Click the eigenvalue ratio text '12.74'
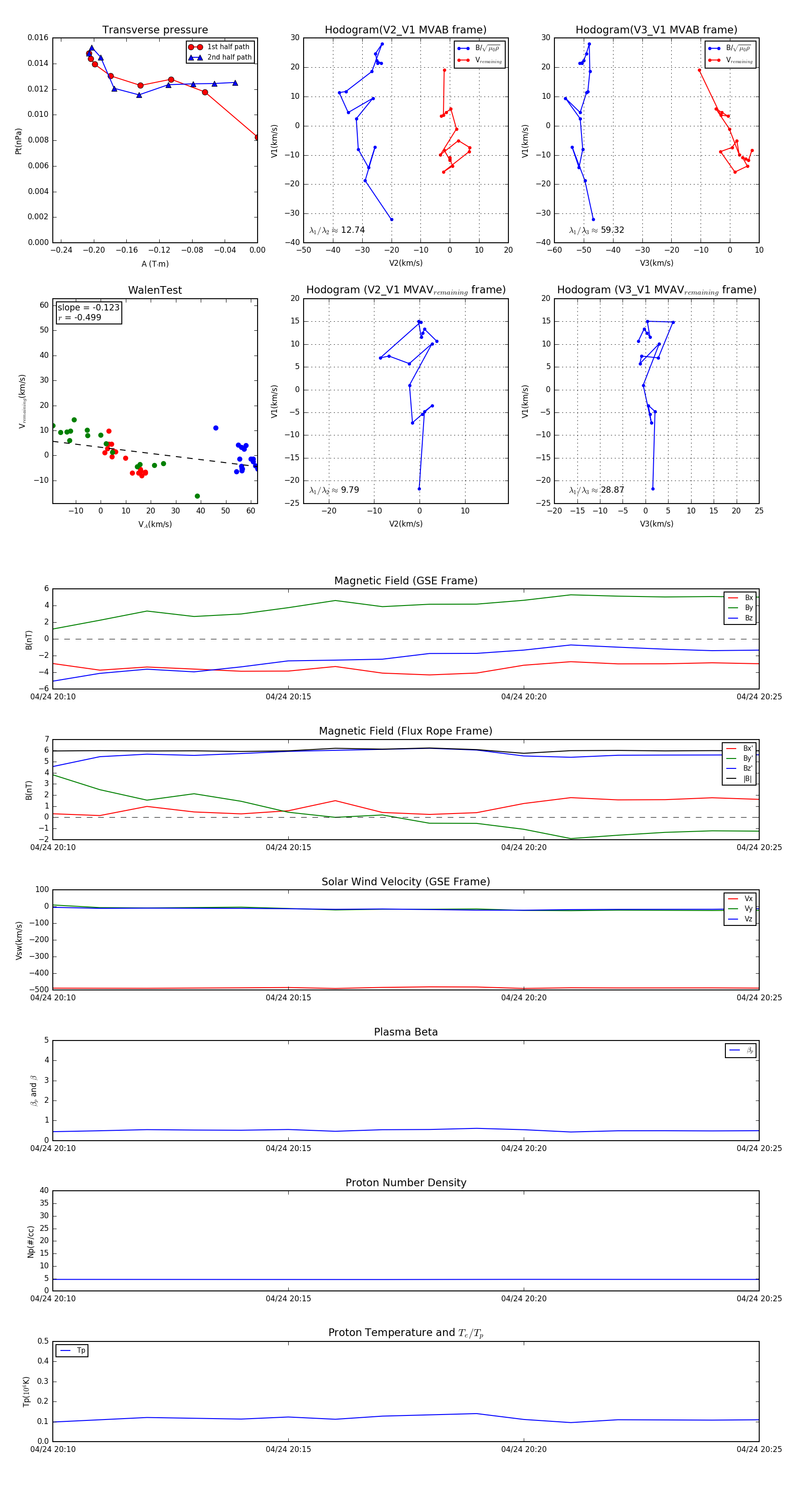The width and height of the screenshot is (812, 1489). pos(352,230)
